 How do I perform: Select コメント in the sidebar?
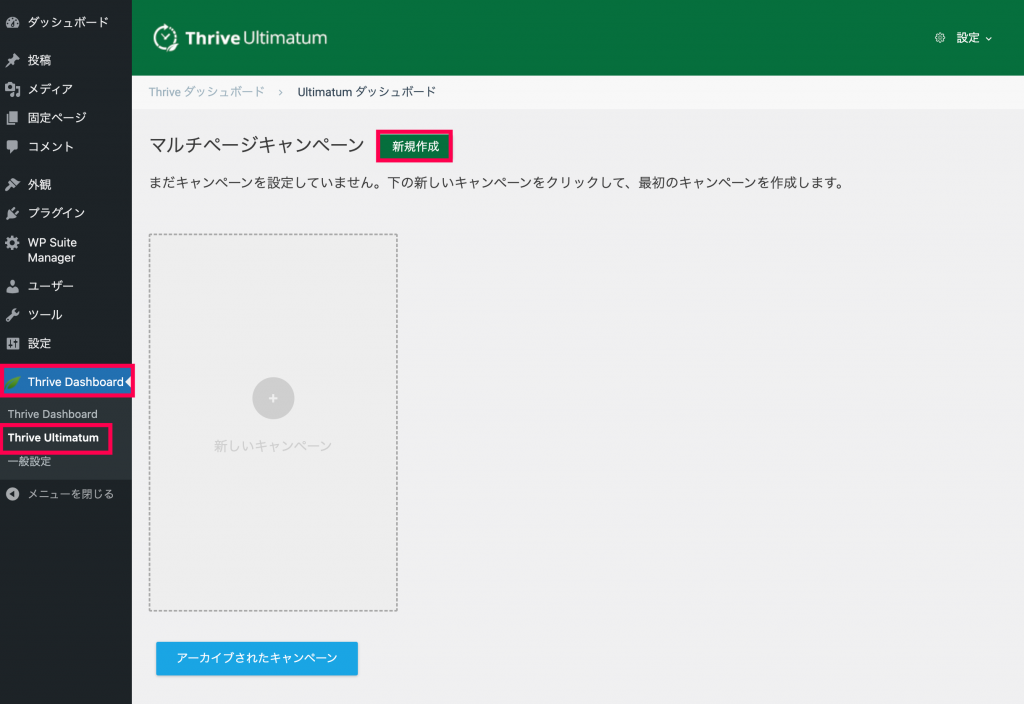click(x=65, y=146)
